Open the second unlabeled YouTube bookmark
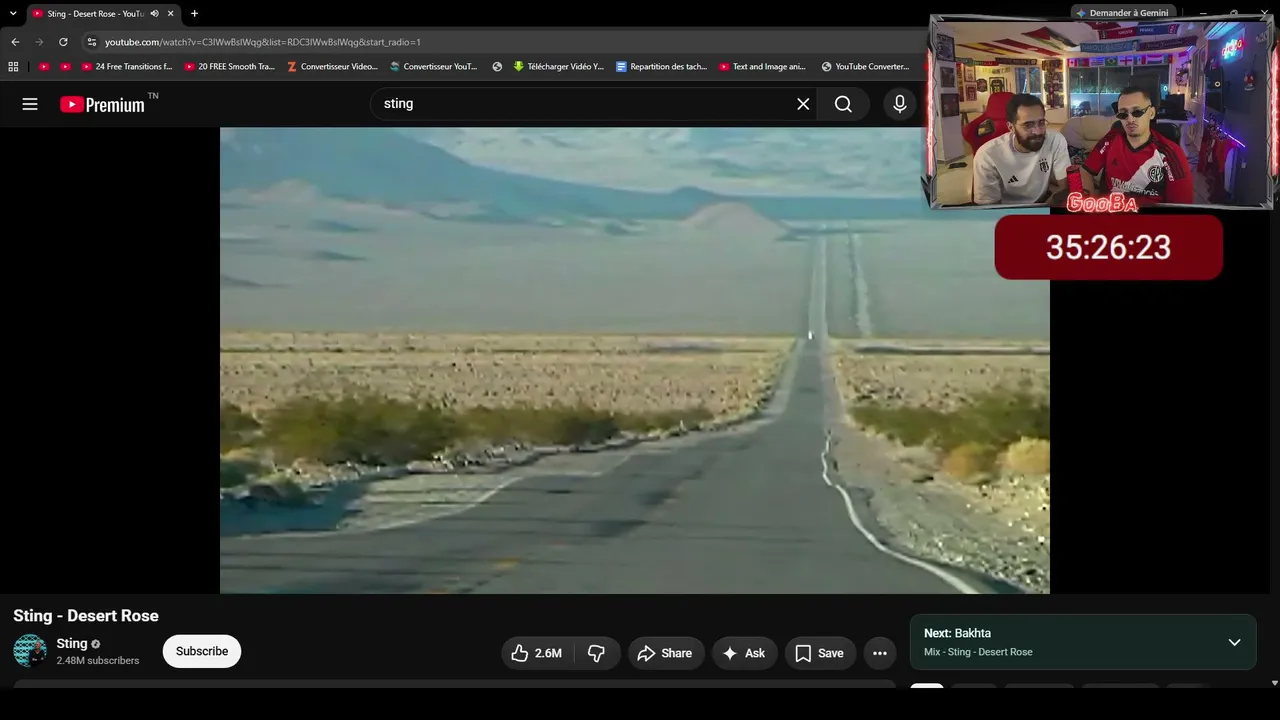Viewport: 1280px width, 720px height. tap(66, 67)
